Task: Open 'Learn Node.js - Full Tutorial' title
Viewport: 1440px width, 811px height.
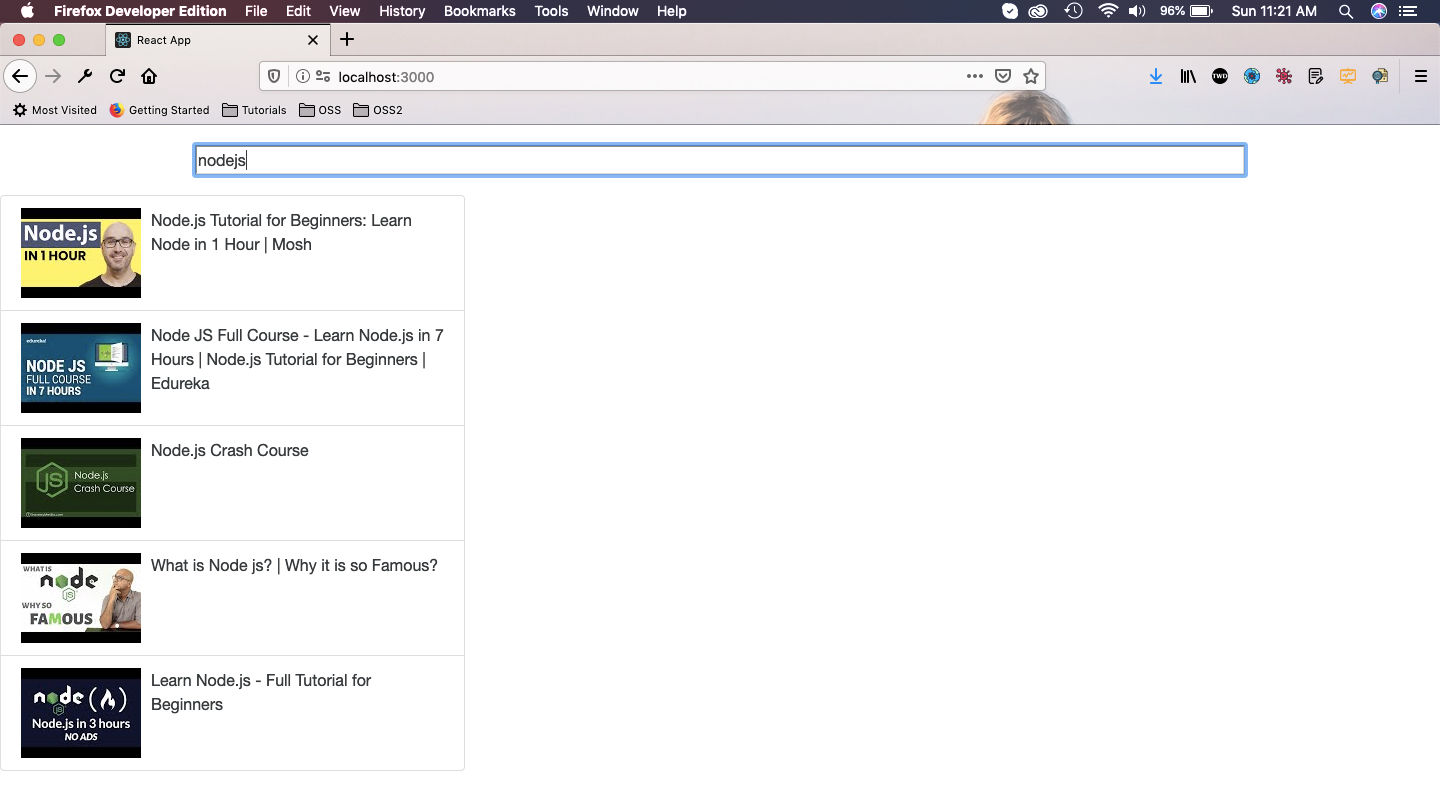Action: point(261,692)
